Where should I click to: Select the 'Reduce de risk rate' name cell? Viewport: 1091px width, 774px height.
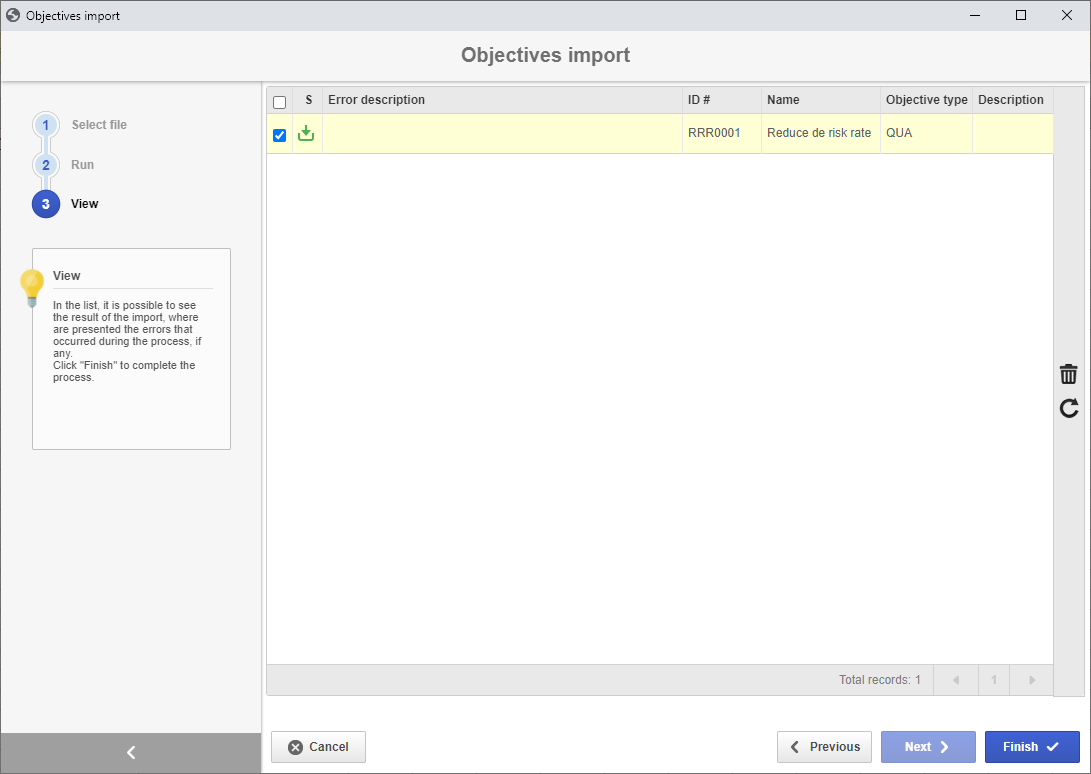[x=821, y=133]
